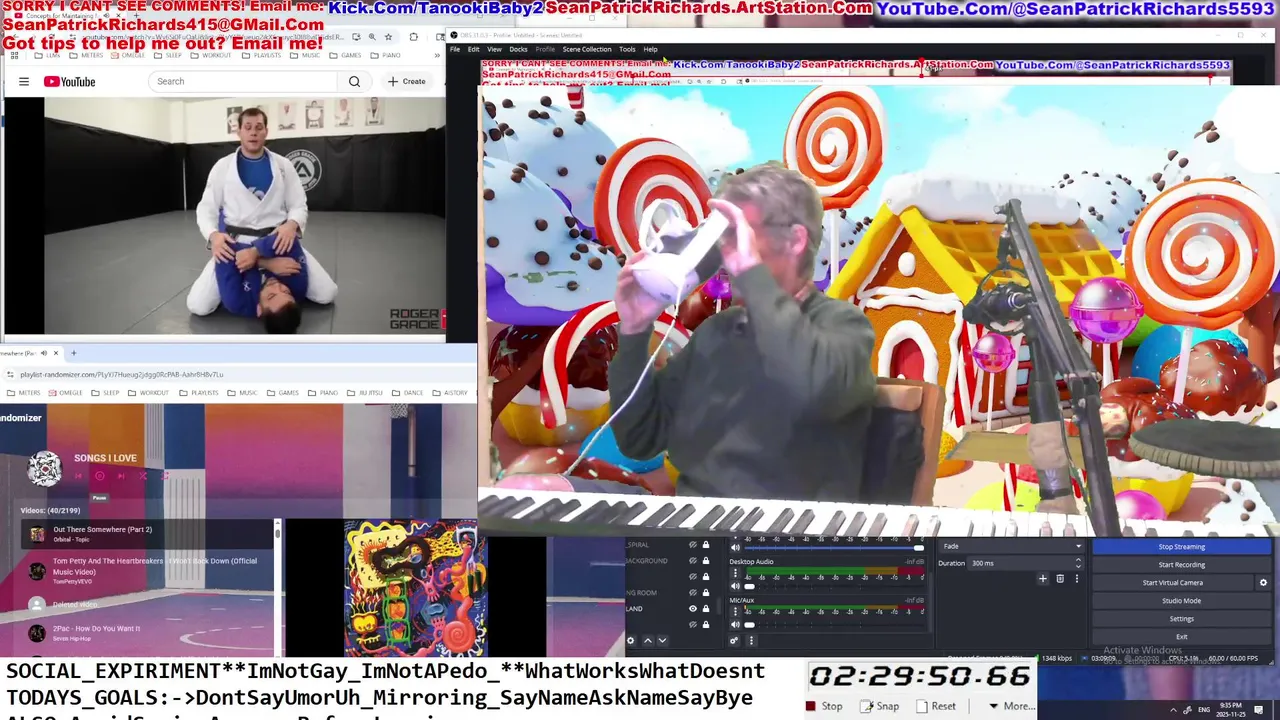Step the transition Duration spinner
Image resolution: width=1280 pixels, height=720 pixels.
(x=1078, y=563)
